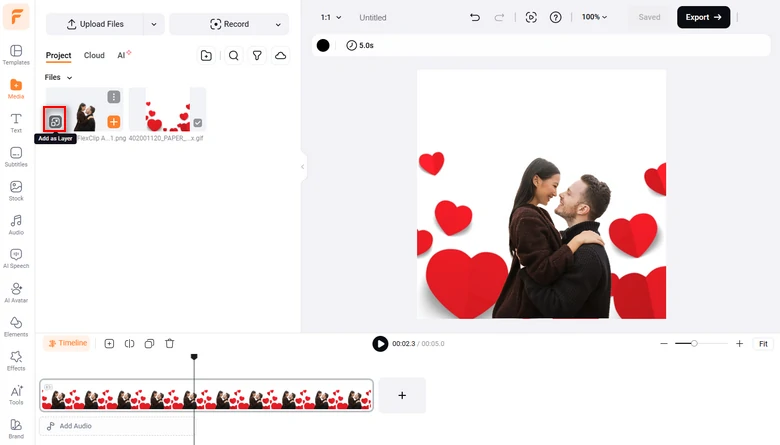780x445 pixels.
Task: Click the duplicate clip icon
Action: 149,344
